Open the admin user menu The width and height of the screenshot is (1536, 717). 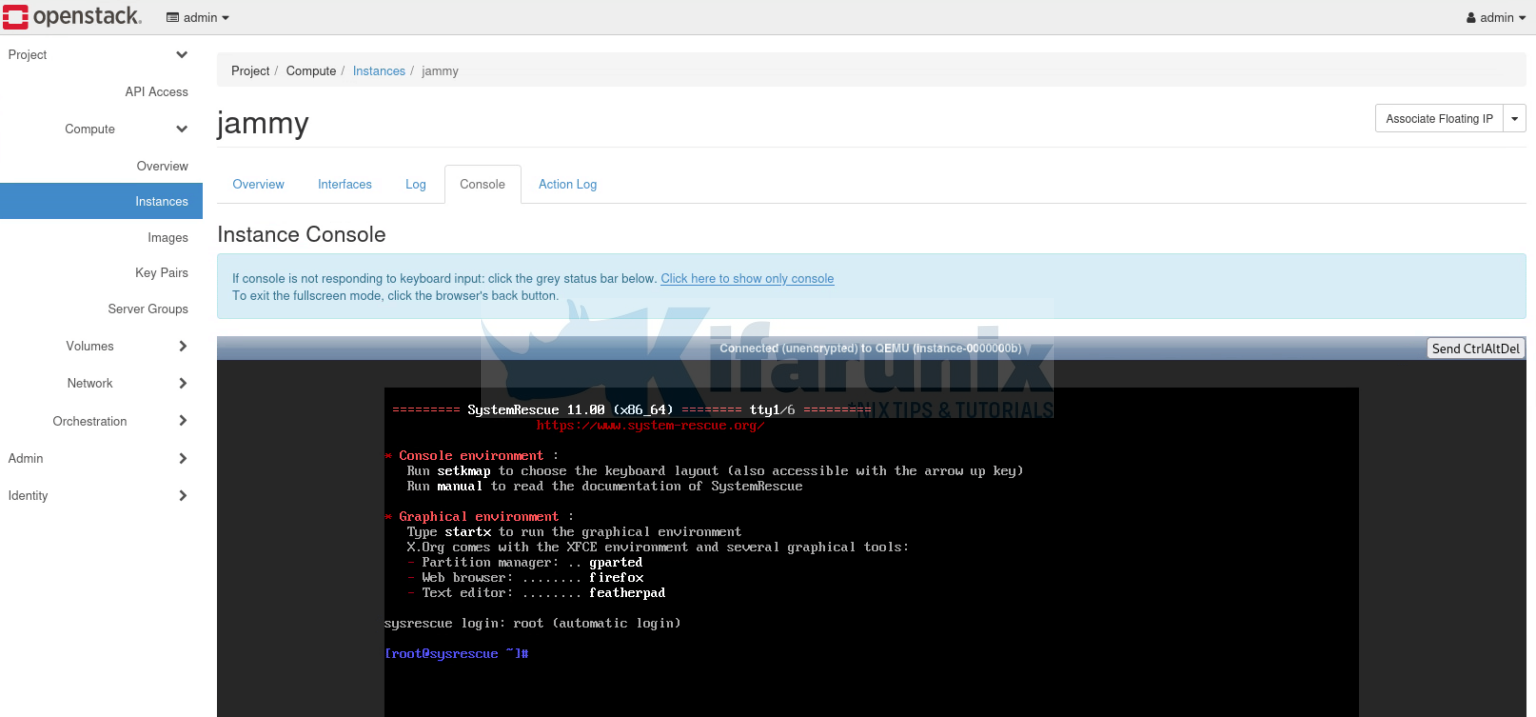pos(1494,17)
